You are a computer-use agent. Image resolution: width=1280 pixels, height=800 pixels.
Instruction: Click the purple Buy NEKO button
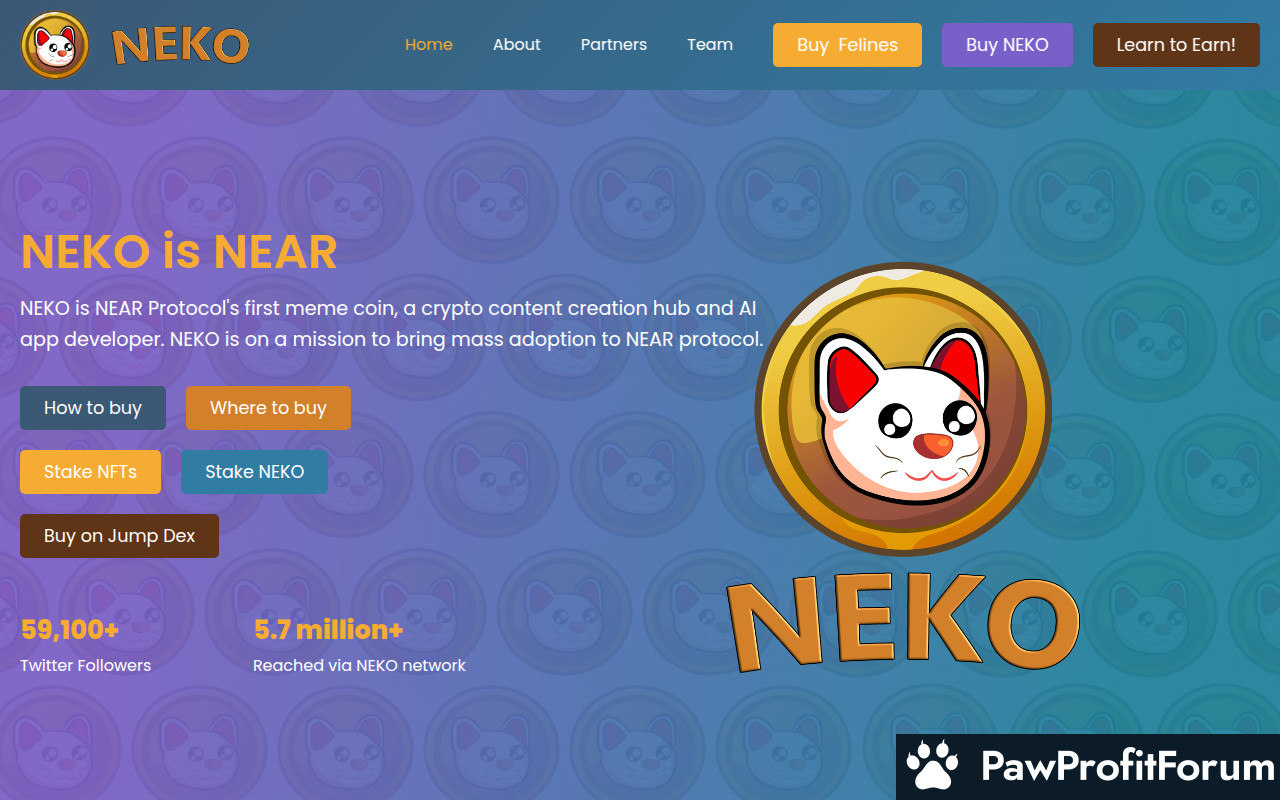[x=1007, y=45]
